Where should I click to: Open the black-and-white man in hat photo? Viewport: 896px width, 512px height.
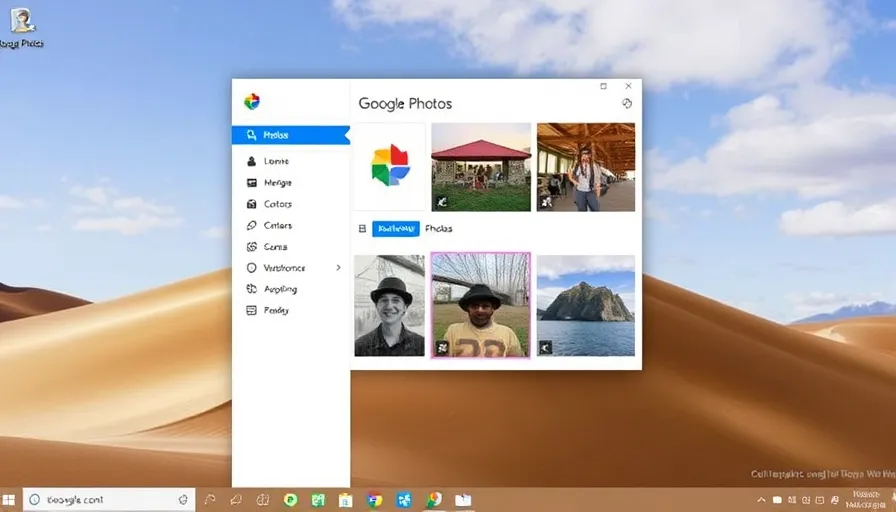[389, 305]
